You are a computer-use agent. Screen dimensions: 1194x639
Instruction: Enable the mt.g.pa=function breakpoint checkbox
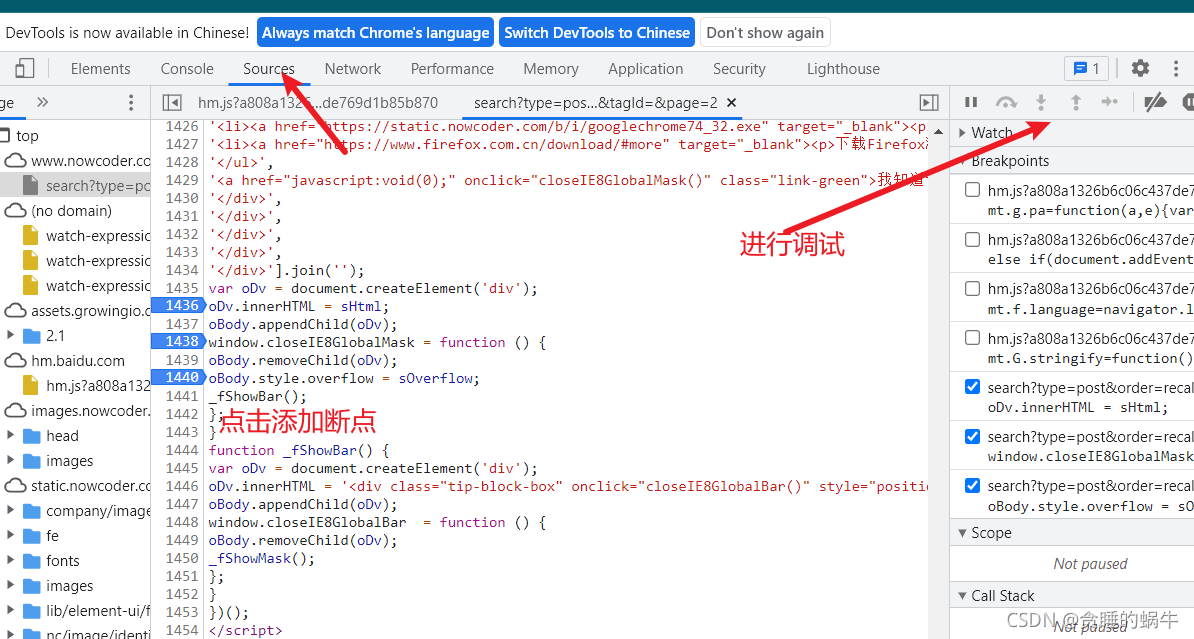click(972, 190)
